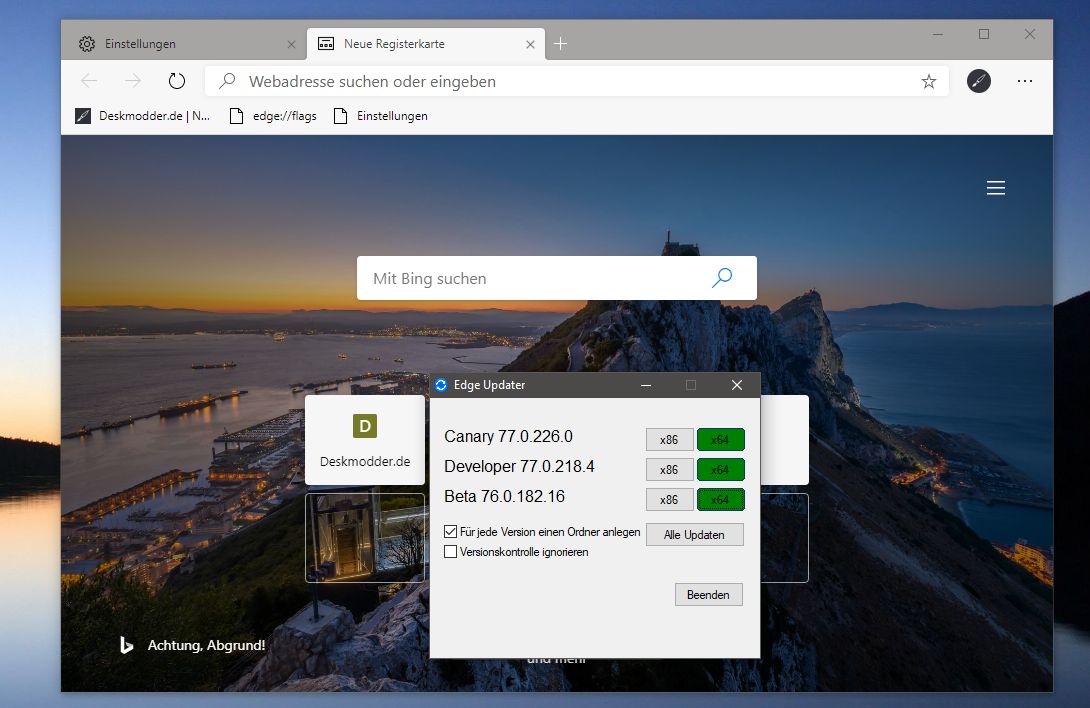
Task: Open the Einstellungen bookmark in favorites bar
Action: tap(381, 116)
